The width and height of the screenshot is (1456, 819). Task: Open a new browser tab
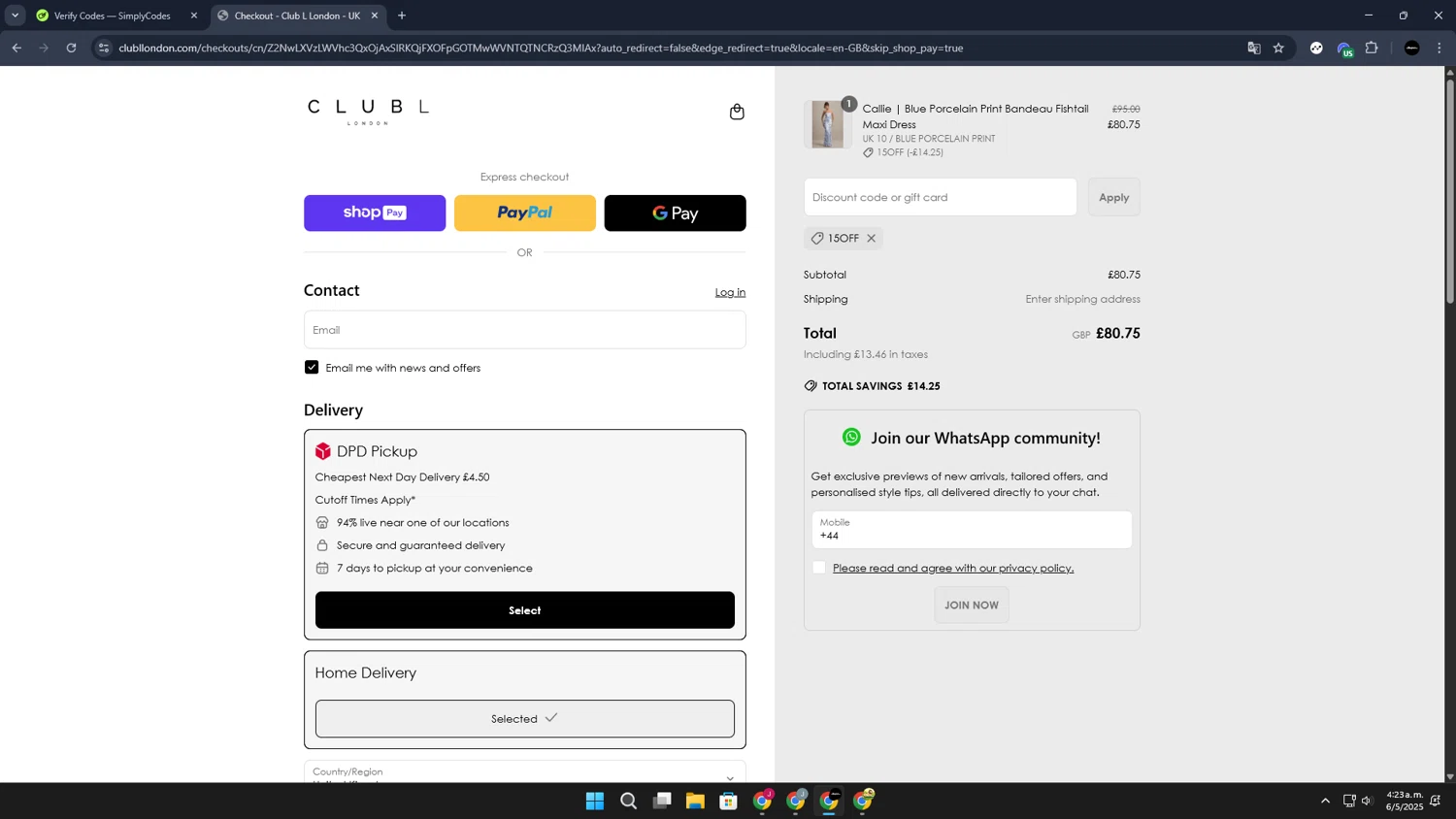(402, 16)
